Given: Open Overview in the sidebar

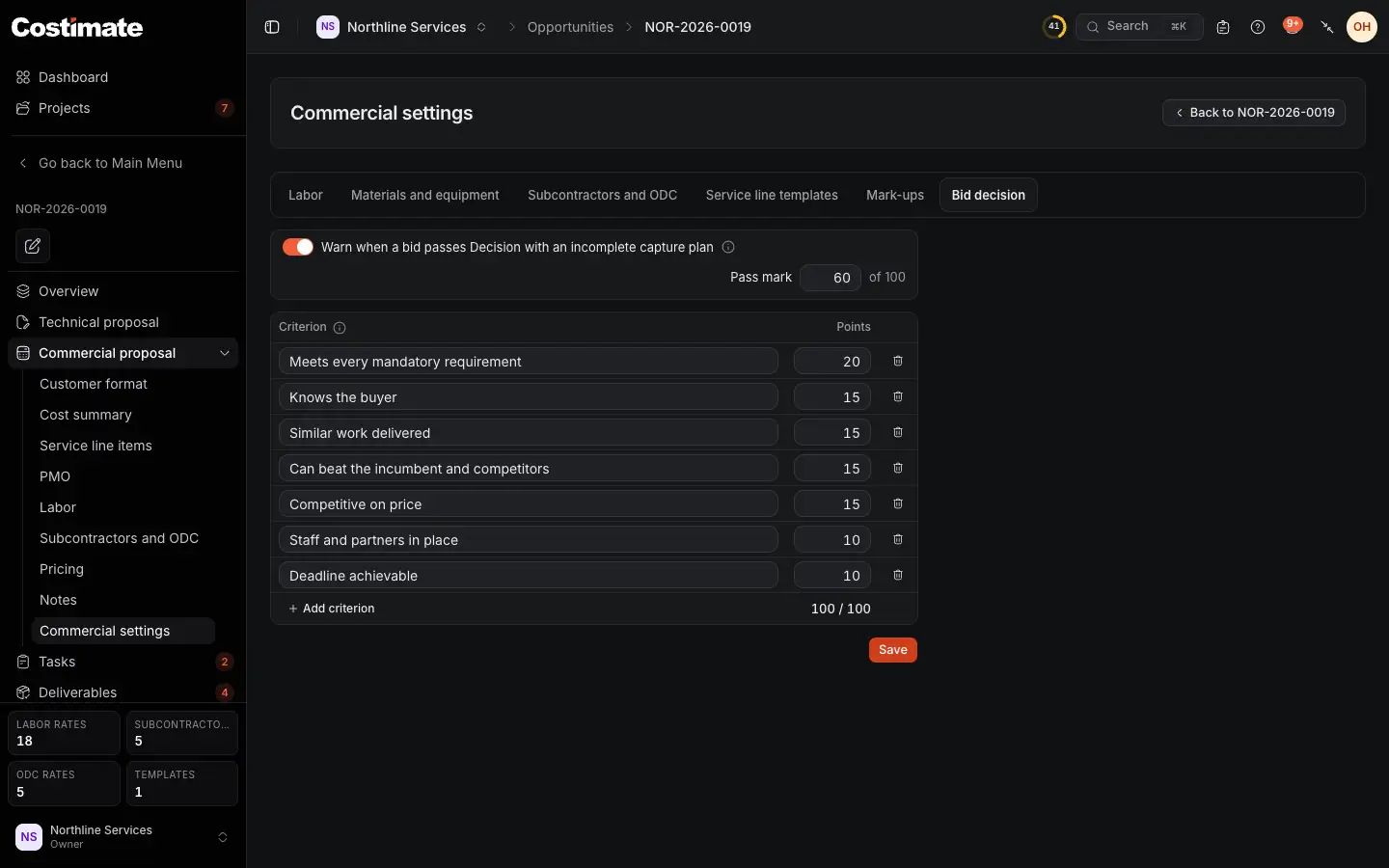Looking at the screenshot, I should pos(123,291).
